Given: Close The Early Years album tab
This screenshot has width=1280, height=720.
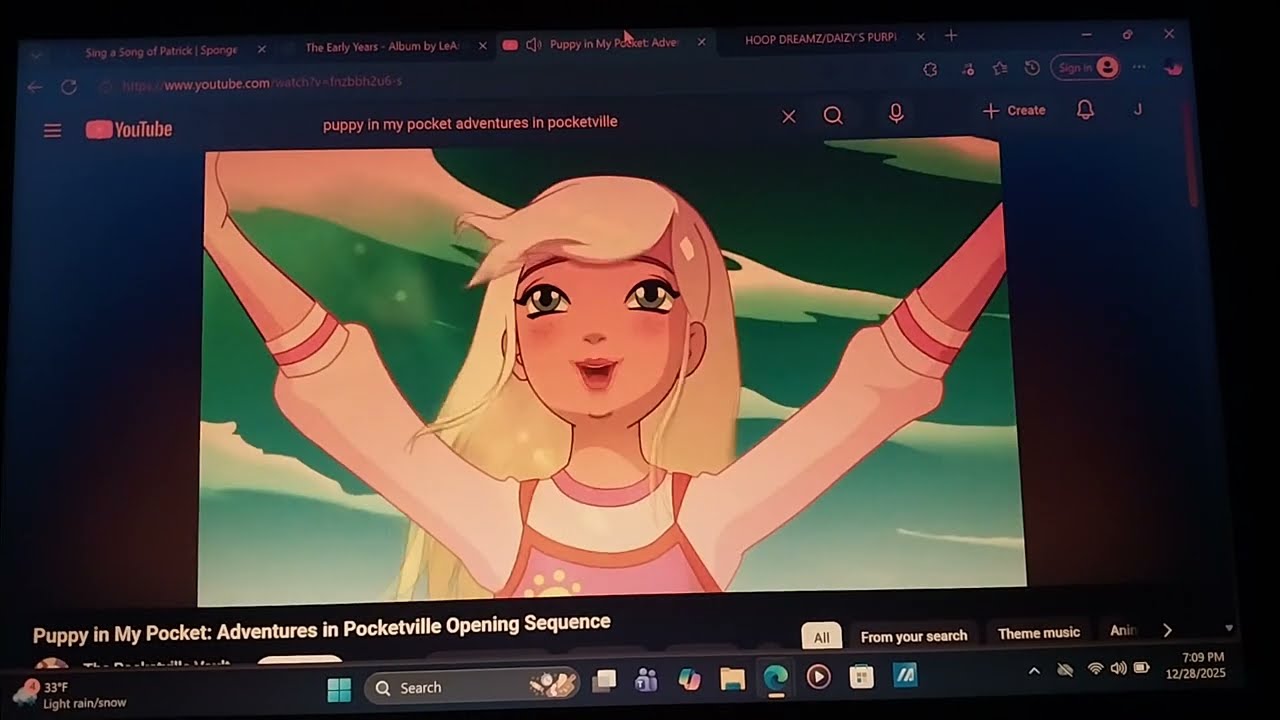Looking at the screenshot, I should [483, 46].
